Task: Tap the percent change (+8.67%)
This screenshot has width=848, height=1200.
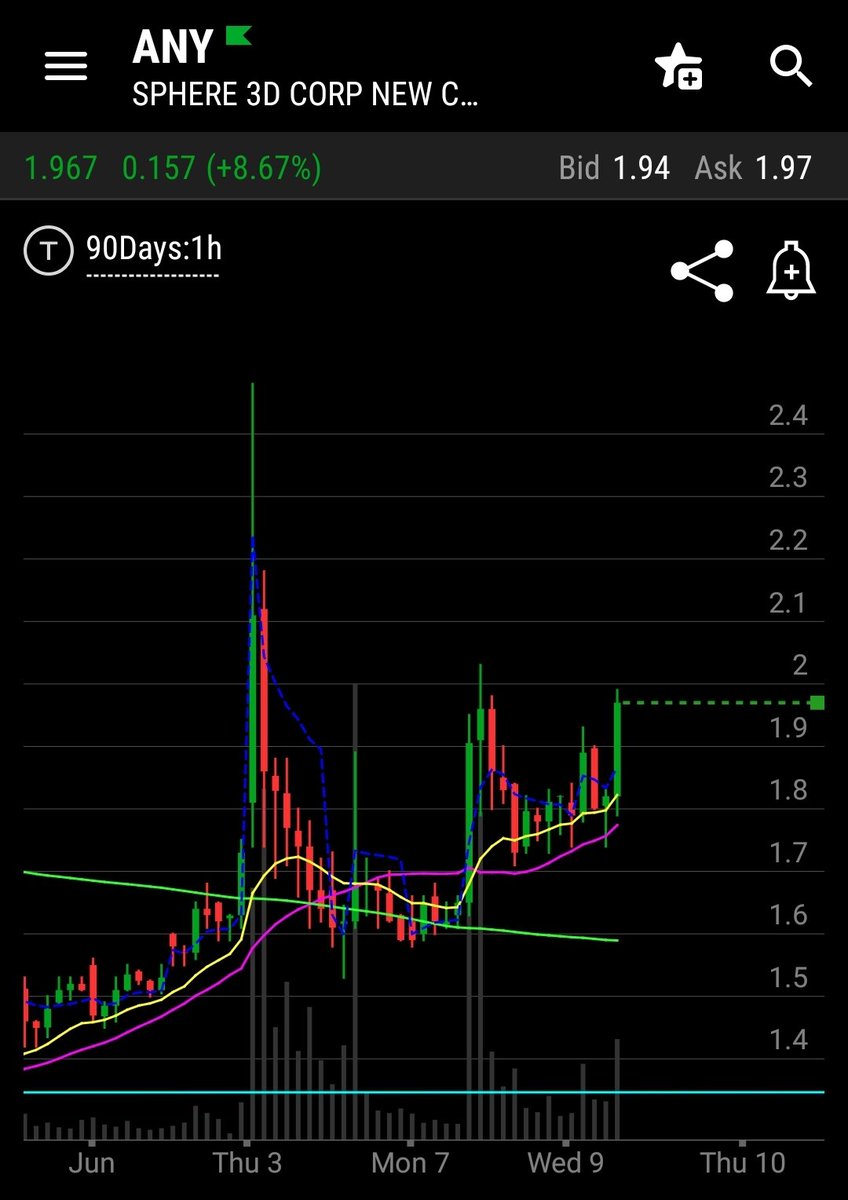Action: [264, 167]
